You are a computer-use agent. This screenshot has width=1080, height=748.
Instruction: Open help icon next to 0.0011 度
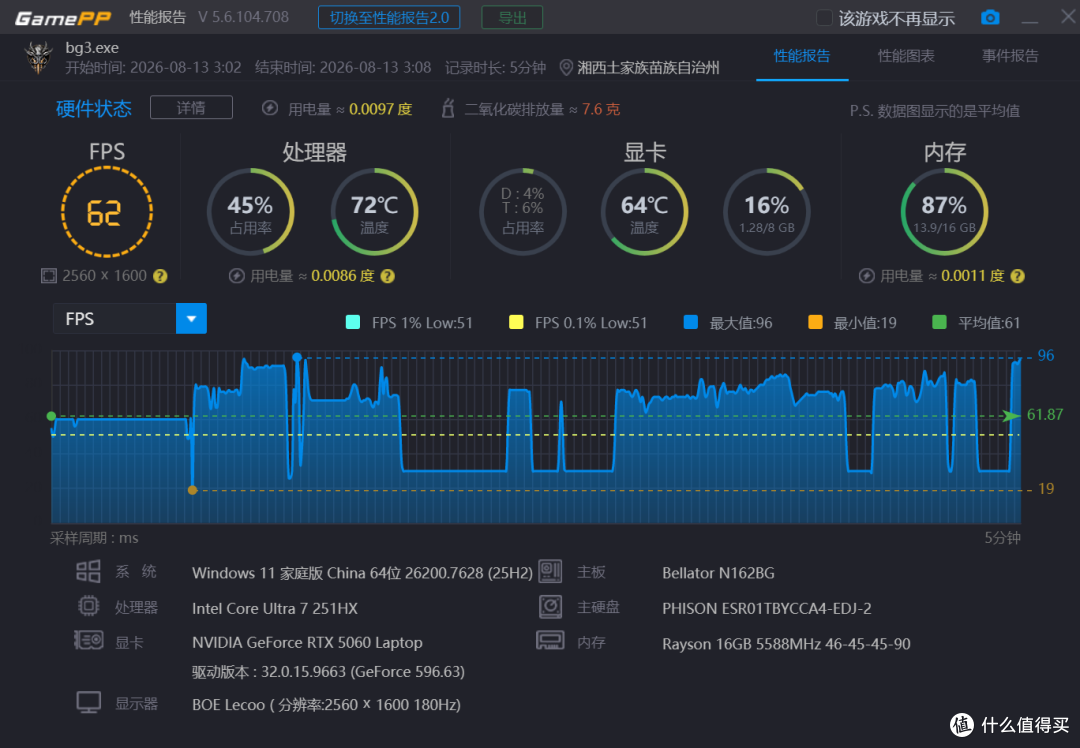pos(1017,276)
